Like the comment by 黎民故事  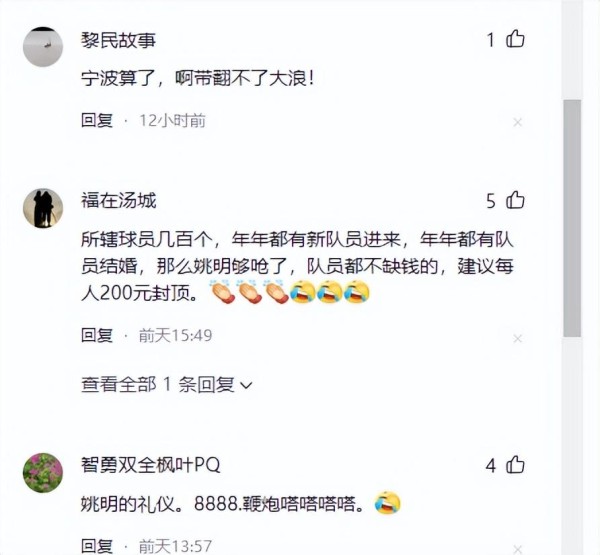point(515,39)
